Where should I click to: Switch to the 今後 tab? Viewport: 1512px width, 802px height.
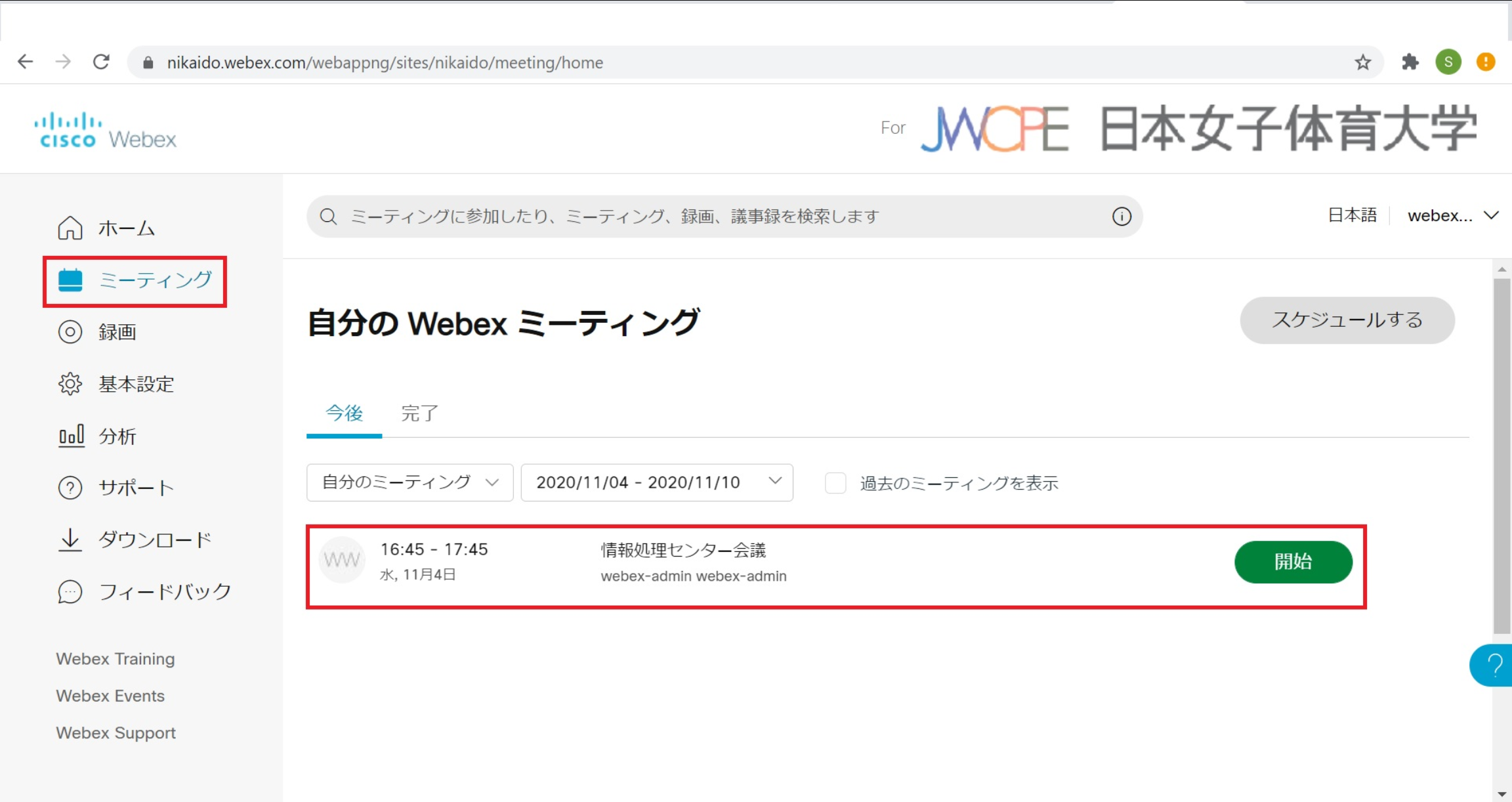point(345,413)
